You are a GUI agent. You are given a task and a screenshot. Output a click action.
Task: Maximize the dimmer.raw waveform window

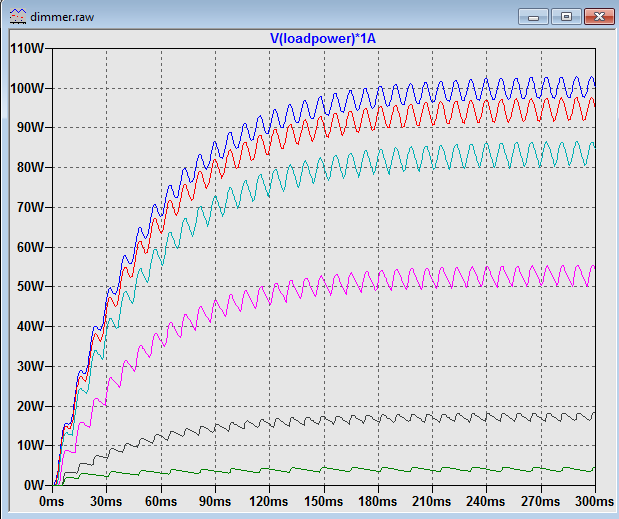click(566, 17)
